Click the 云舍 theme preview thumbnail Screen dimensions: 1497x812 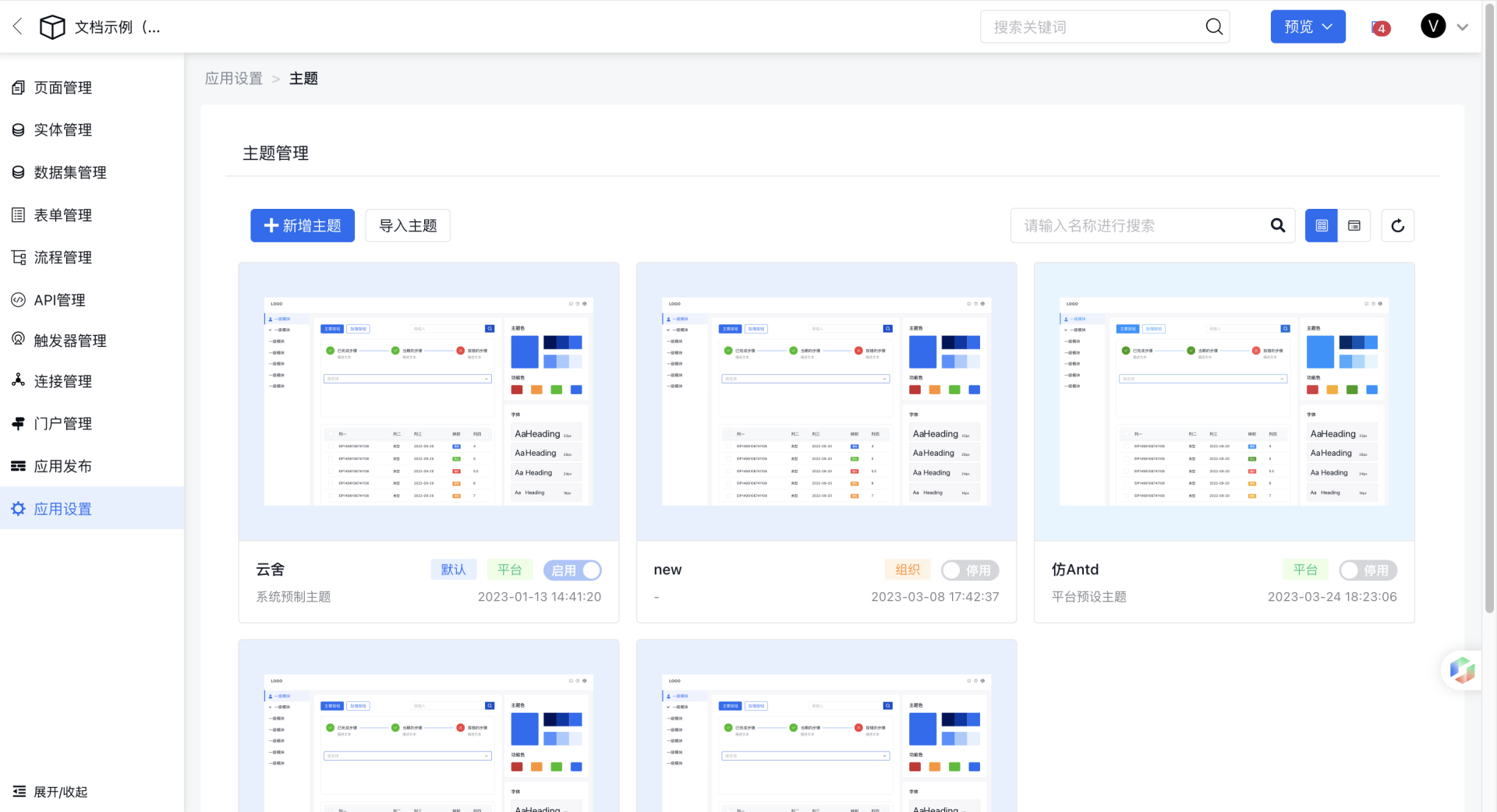(x=428, y=401)
